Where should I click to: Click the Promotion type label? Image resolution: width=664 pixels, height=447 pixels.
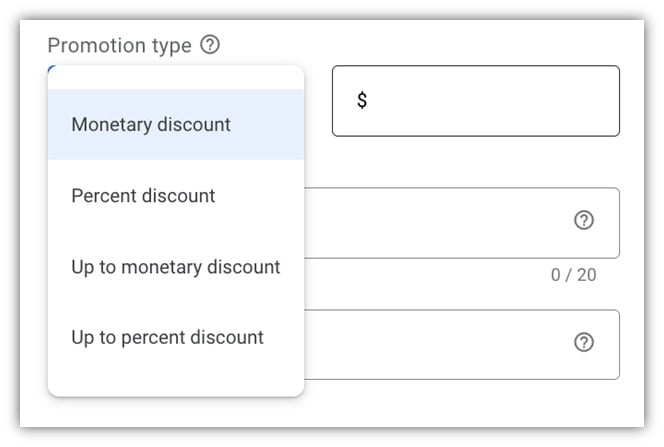pyautogui.click(x=120, y=45)
